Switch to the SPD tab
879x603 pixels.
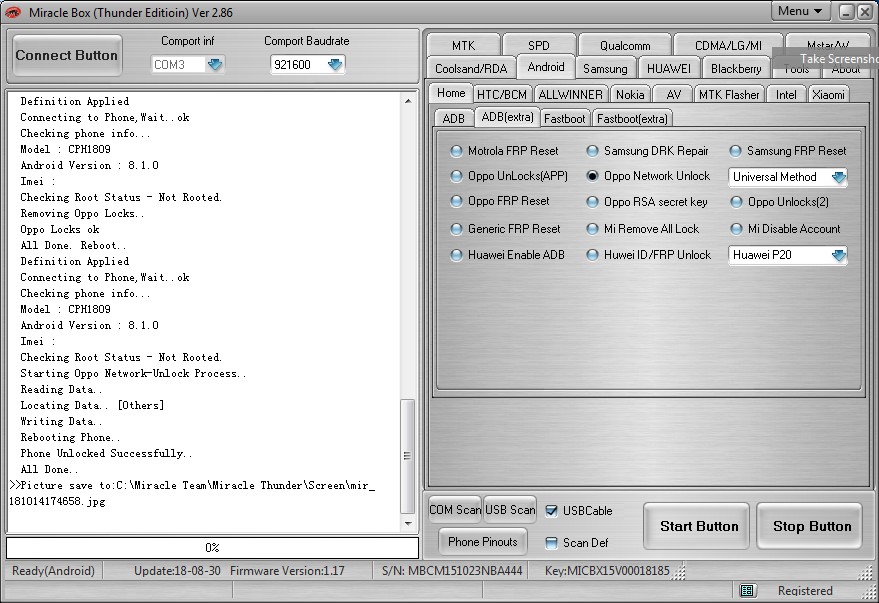pos(539,45)
